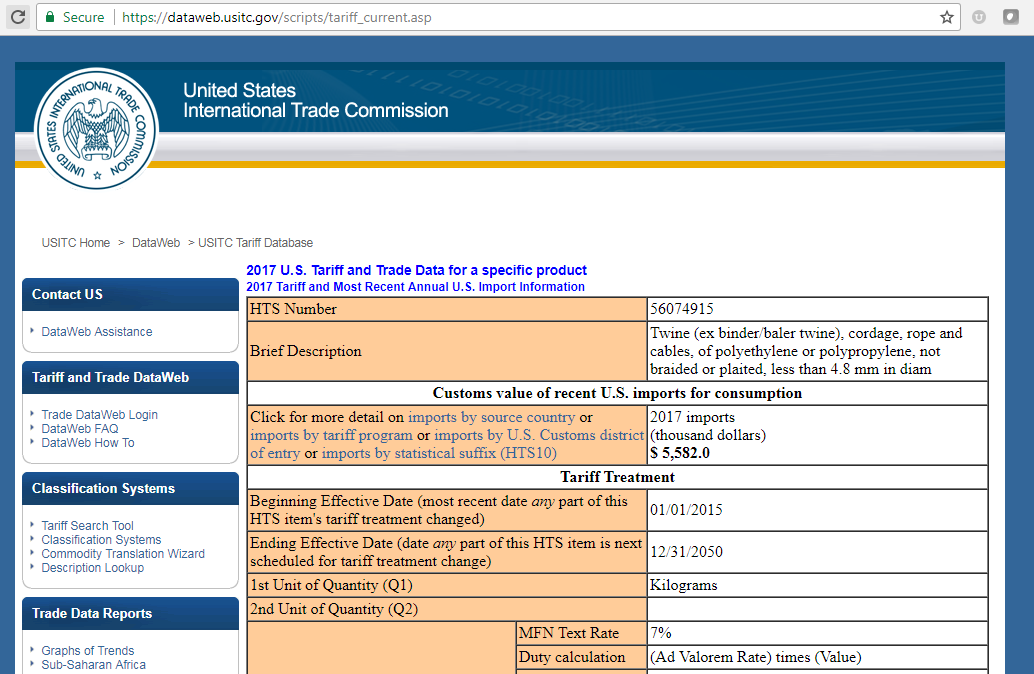Click the 1st Unit of Quantity (Q1) label
This screenshot has height=674, width=1034.
coord(331,585)
